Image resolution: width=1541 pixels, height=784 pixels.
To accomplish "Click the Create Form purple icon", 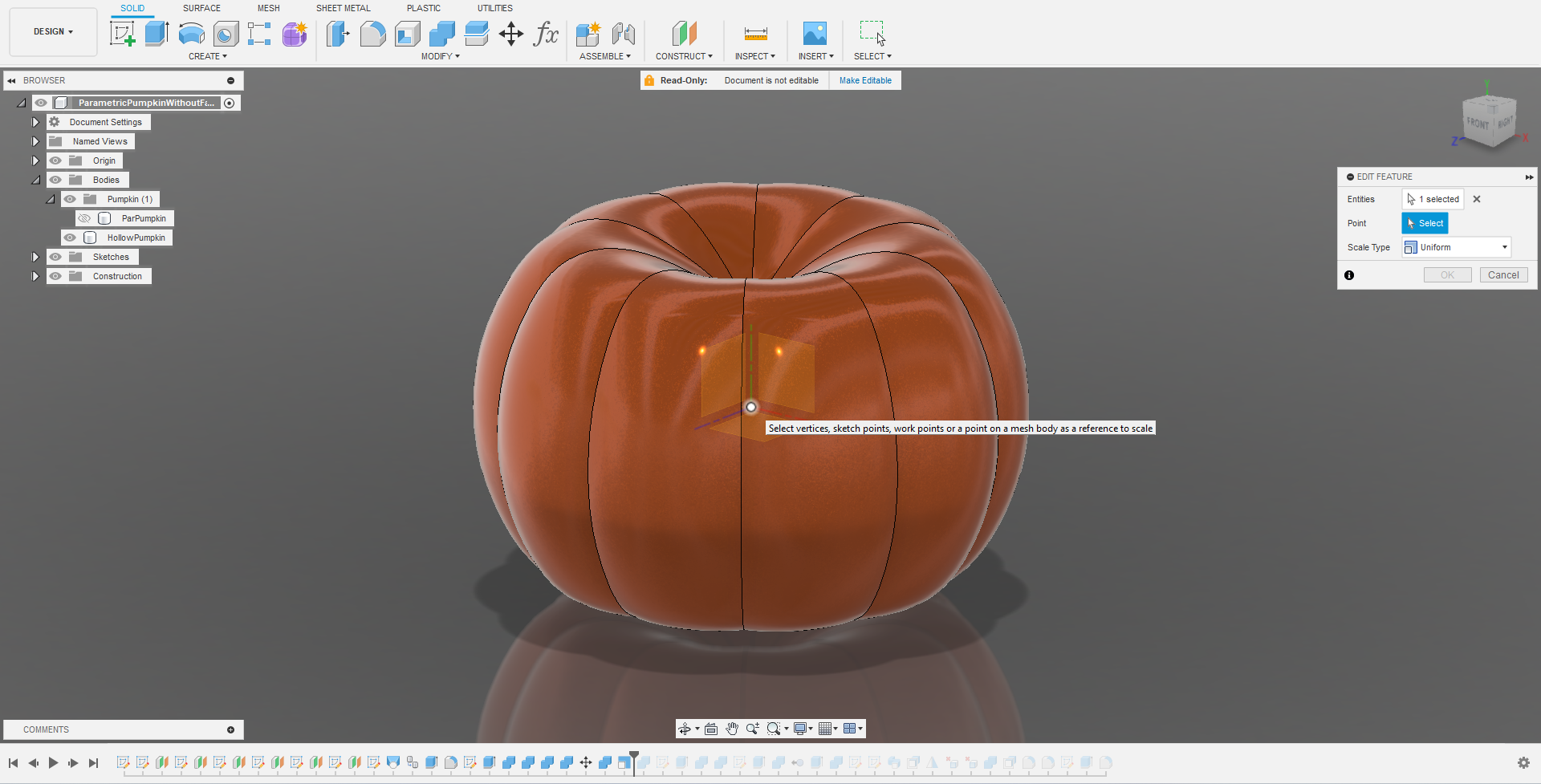I will pos(295,34).
